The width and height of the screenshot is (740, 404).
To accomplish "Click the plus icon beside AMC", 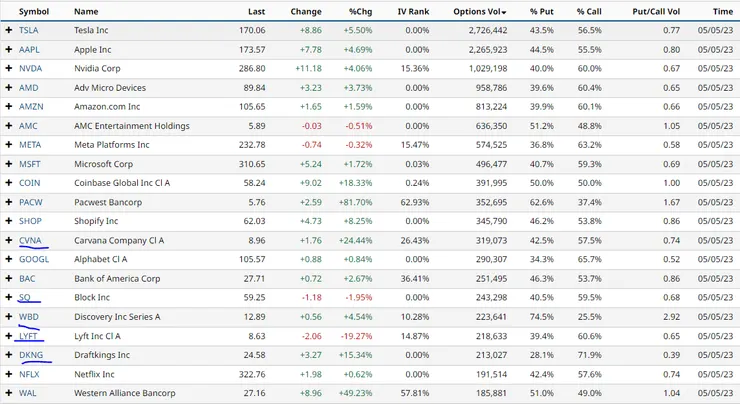I will pyautogui.click(x=8, y=126).
